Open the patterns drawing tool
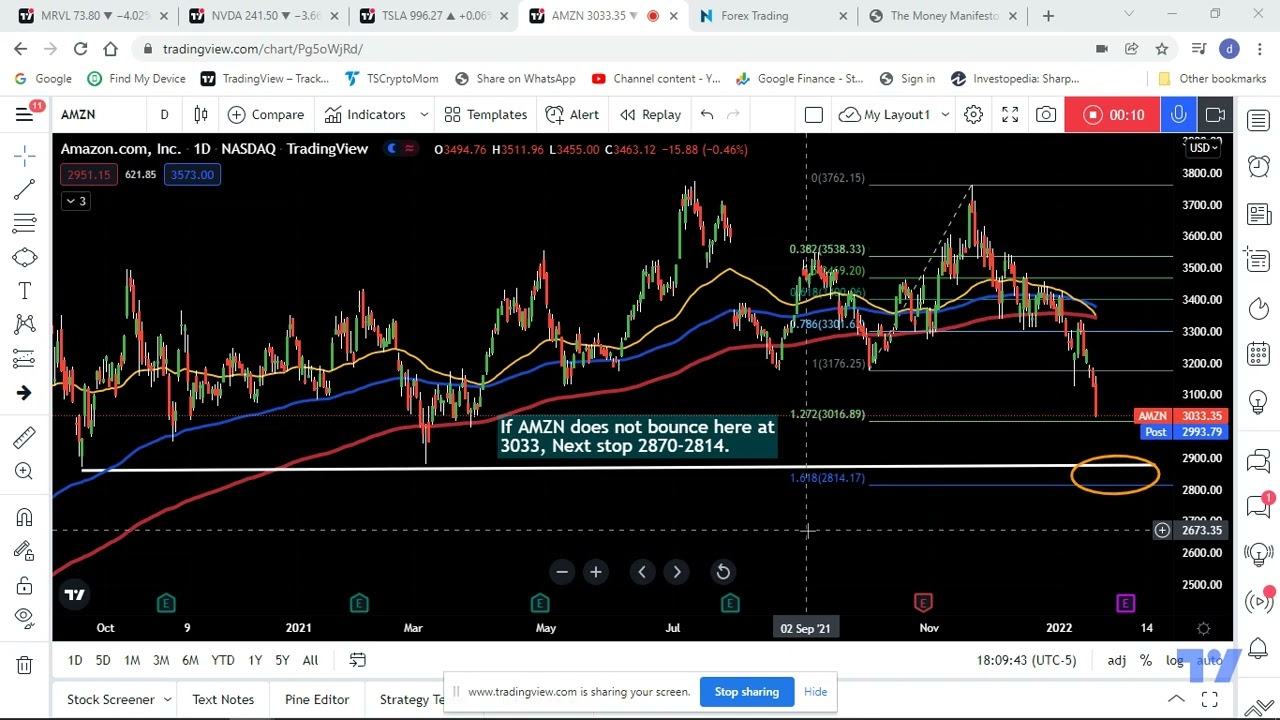The image size is (1280, 720). point(25,324)
